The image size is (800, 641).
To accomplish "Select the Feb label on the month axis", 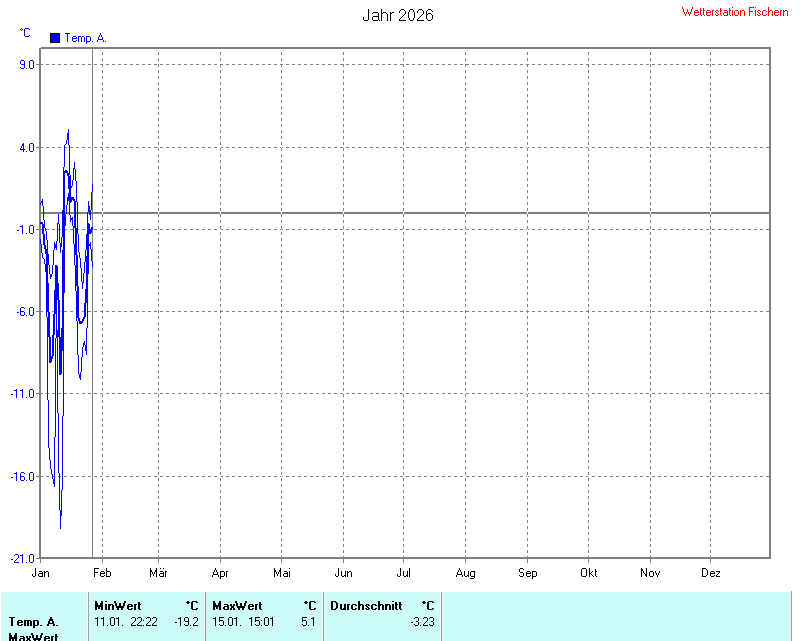I will tap(102, 573).
